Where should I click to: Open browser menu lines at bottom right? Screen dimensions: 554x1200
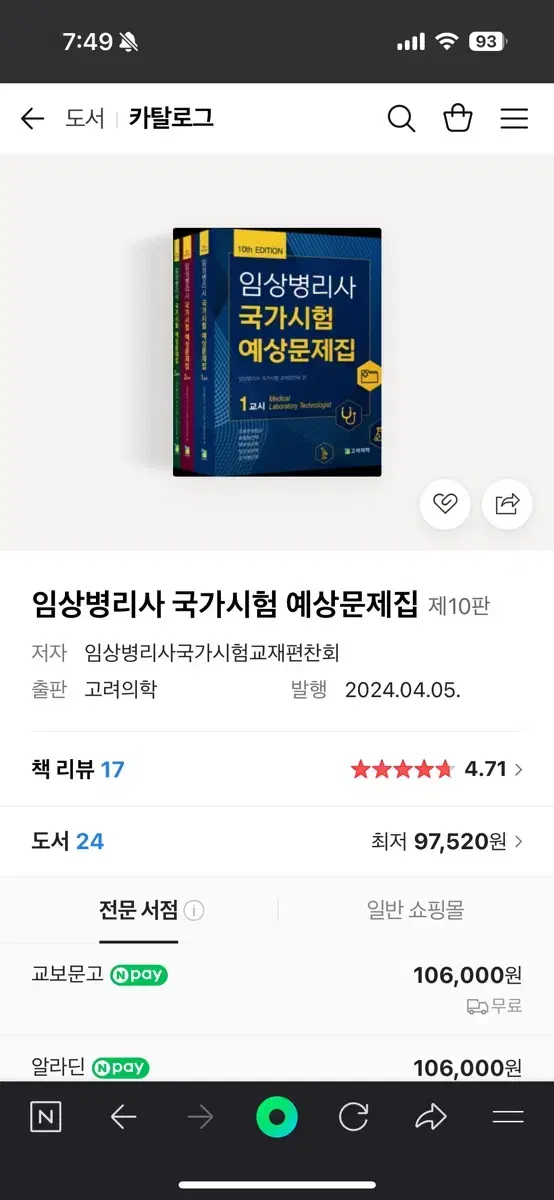coord(508,1117)
